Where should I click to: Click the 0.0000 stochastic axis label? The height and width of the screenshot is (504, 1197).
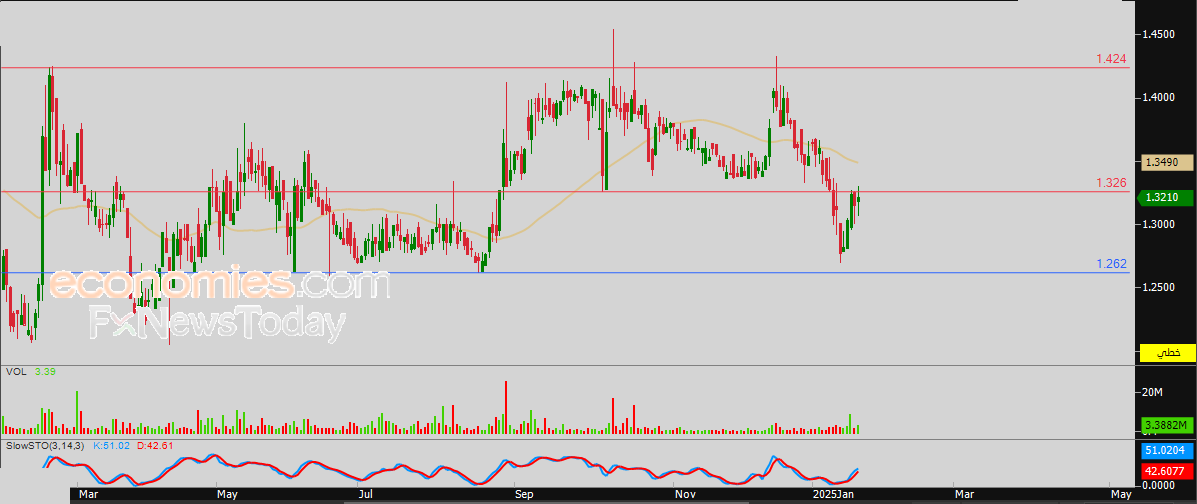click(1158, 485)
